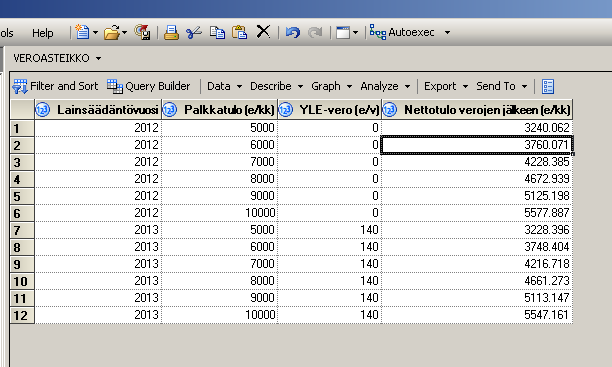
Task: Click the Autoexec process flow button
Action: 402,32
